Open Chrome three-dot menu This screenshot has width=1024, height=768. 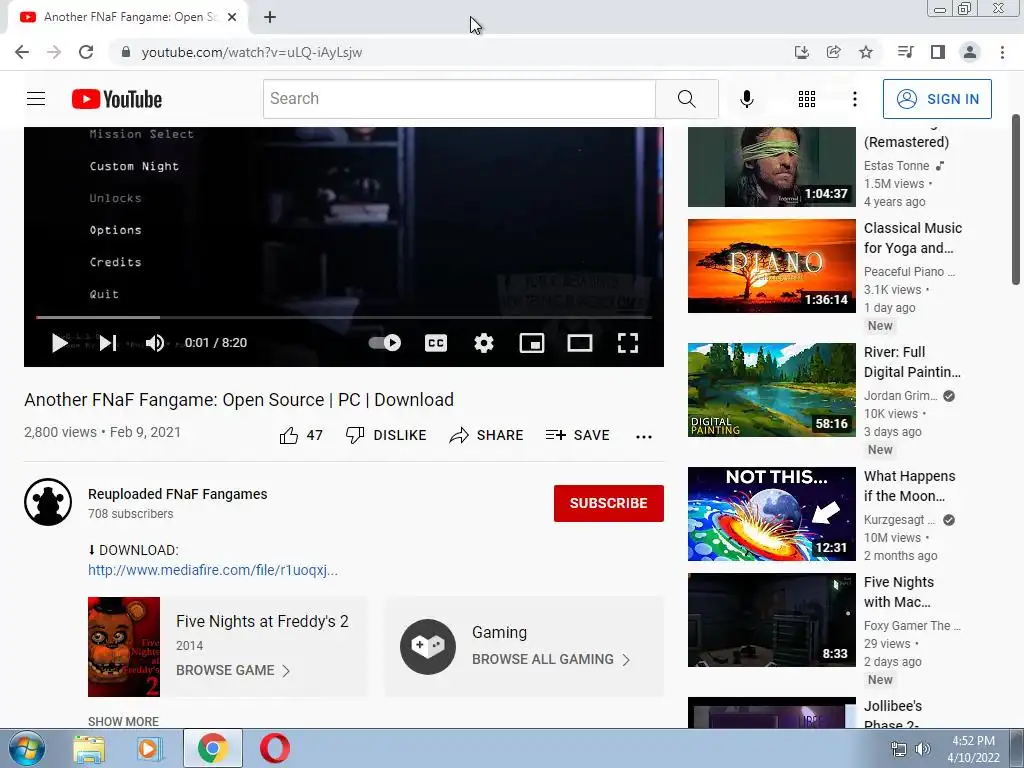point(1002,52)
